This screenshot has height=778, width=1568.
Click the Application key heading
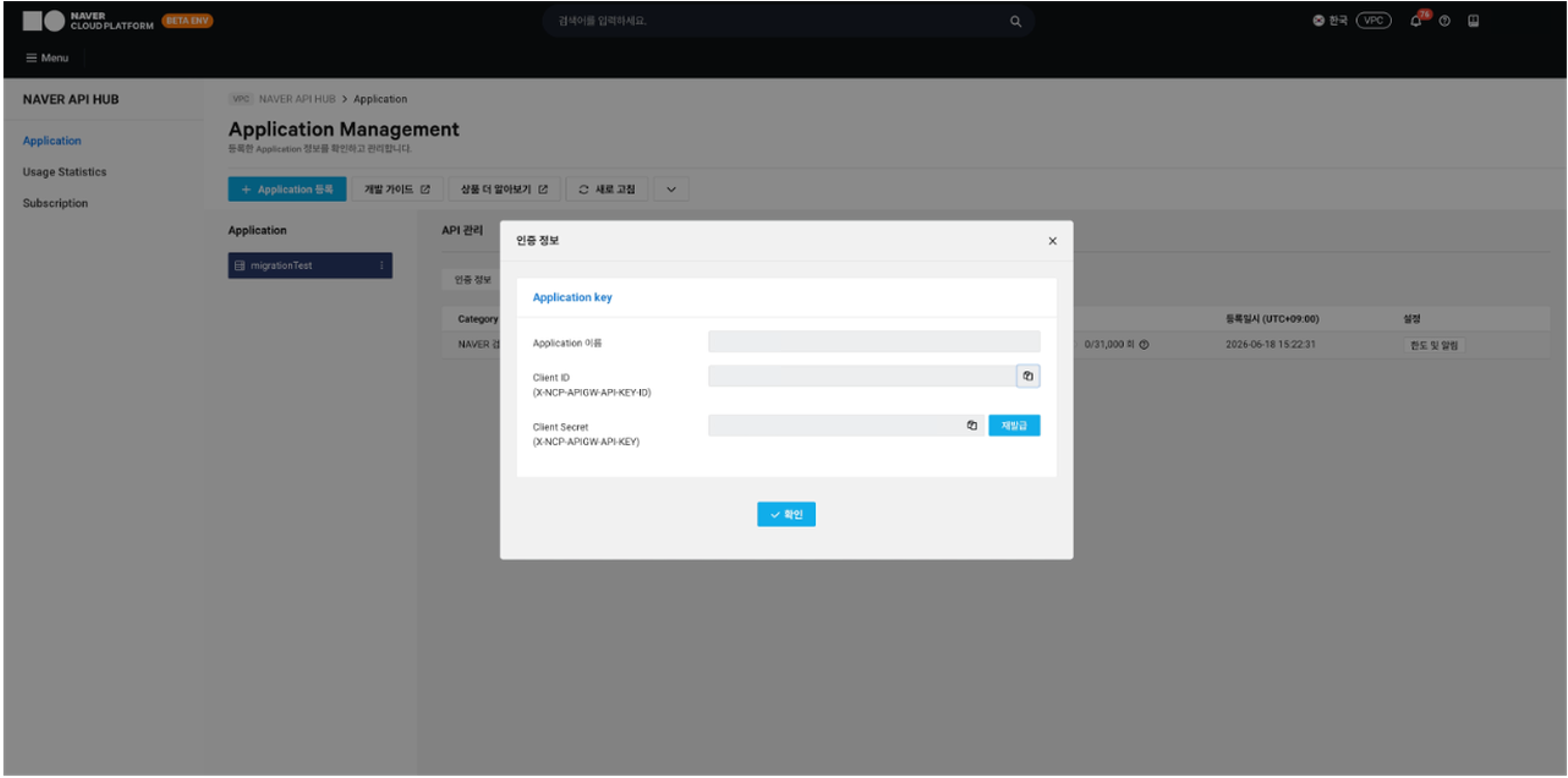pos(572,297)
